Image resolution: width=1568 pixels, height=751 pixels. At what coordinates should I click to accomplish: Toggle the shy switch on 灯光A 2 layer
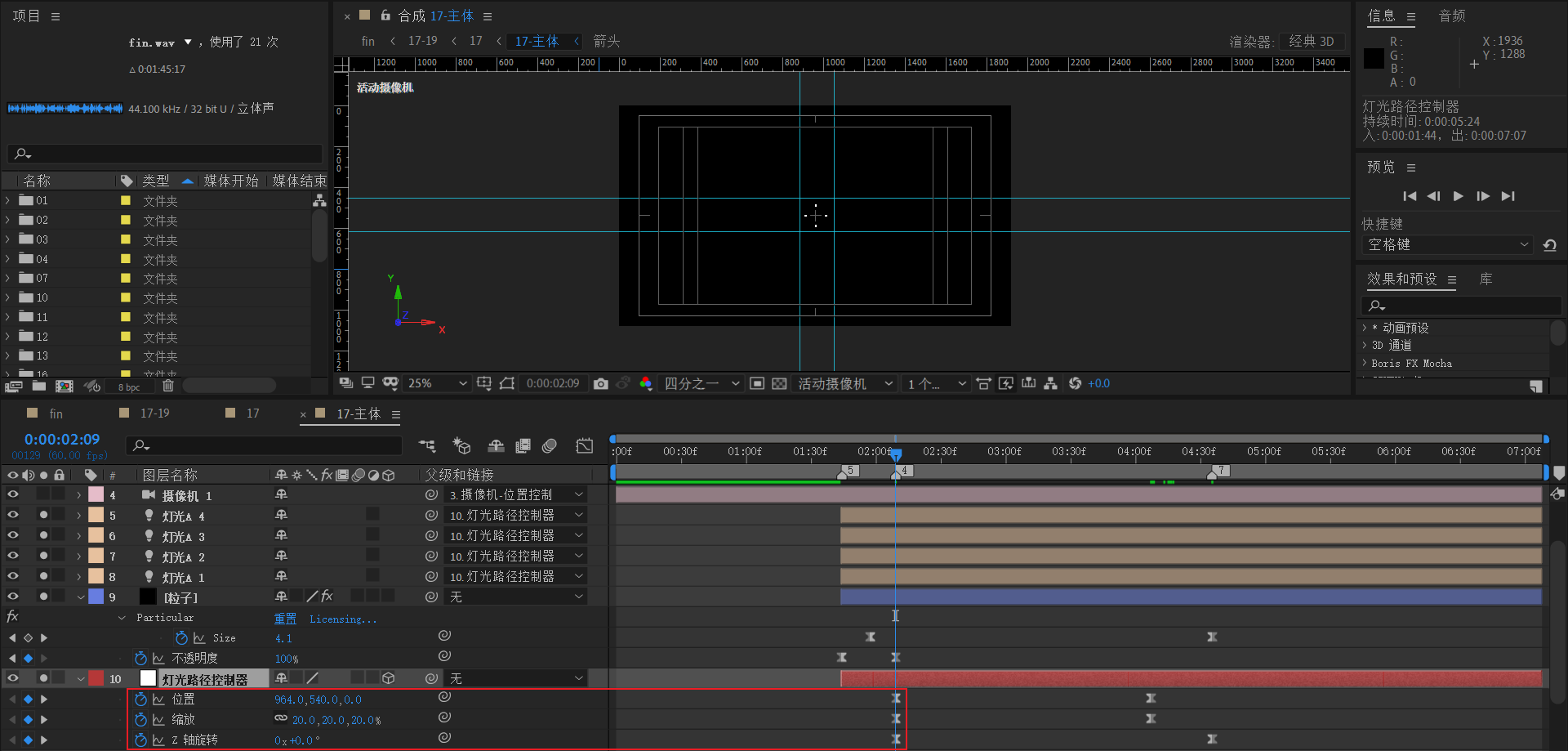coord(281,556)
